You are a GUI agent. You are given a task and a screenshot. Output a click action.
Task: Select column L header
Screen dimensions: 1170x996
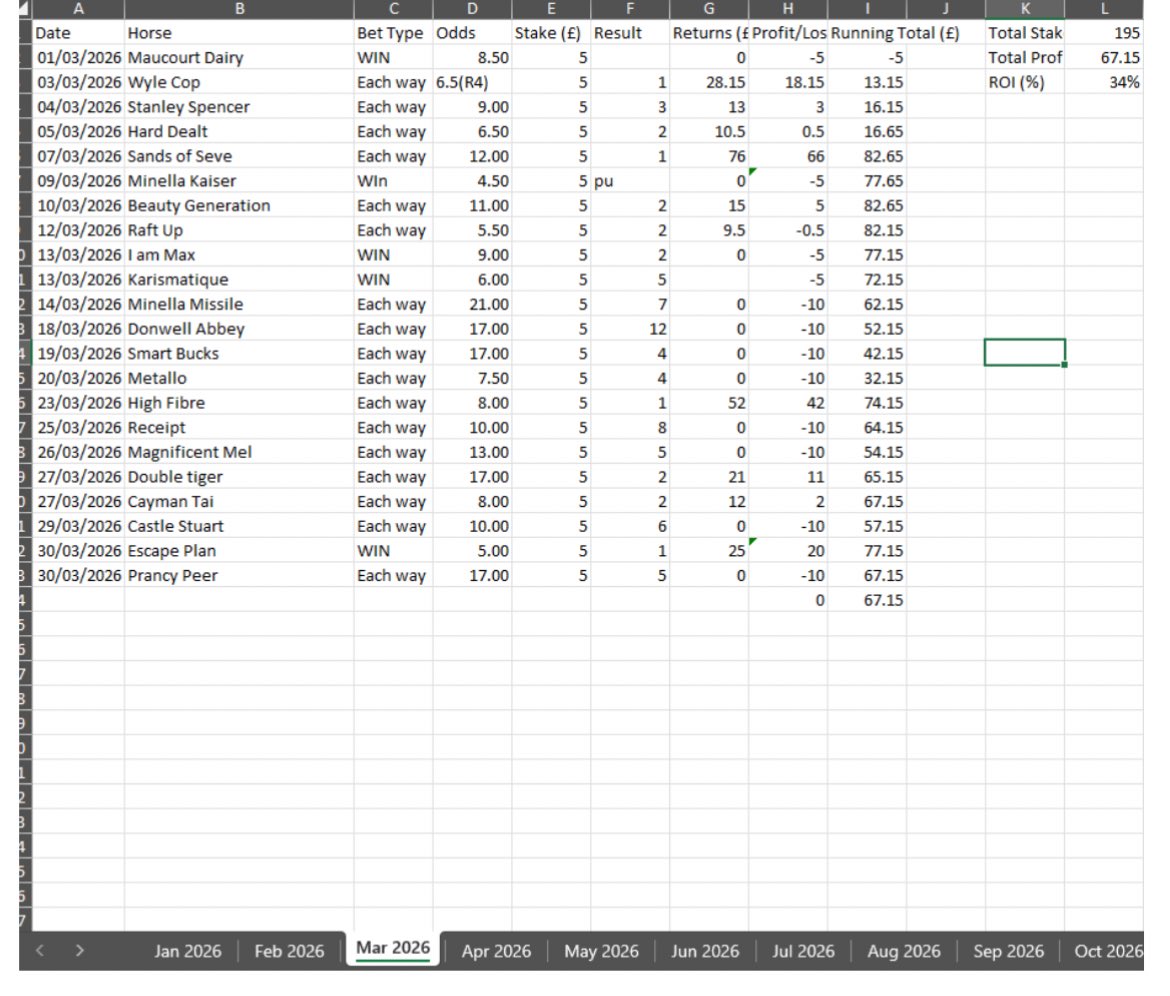coord(1104,9)
